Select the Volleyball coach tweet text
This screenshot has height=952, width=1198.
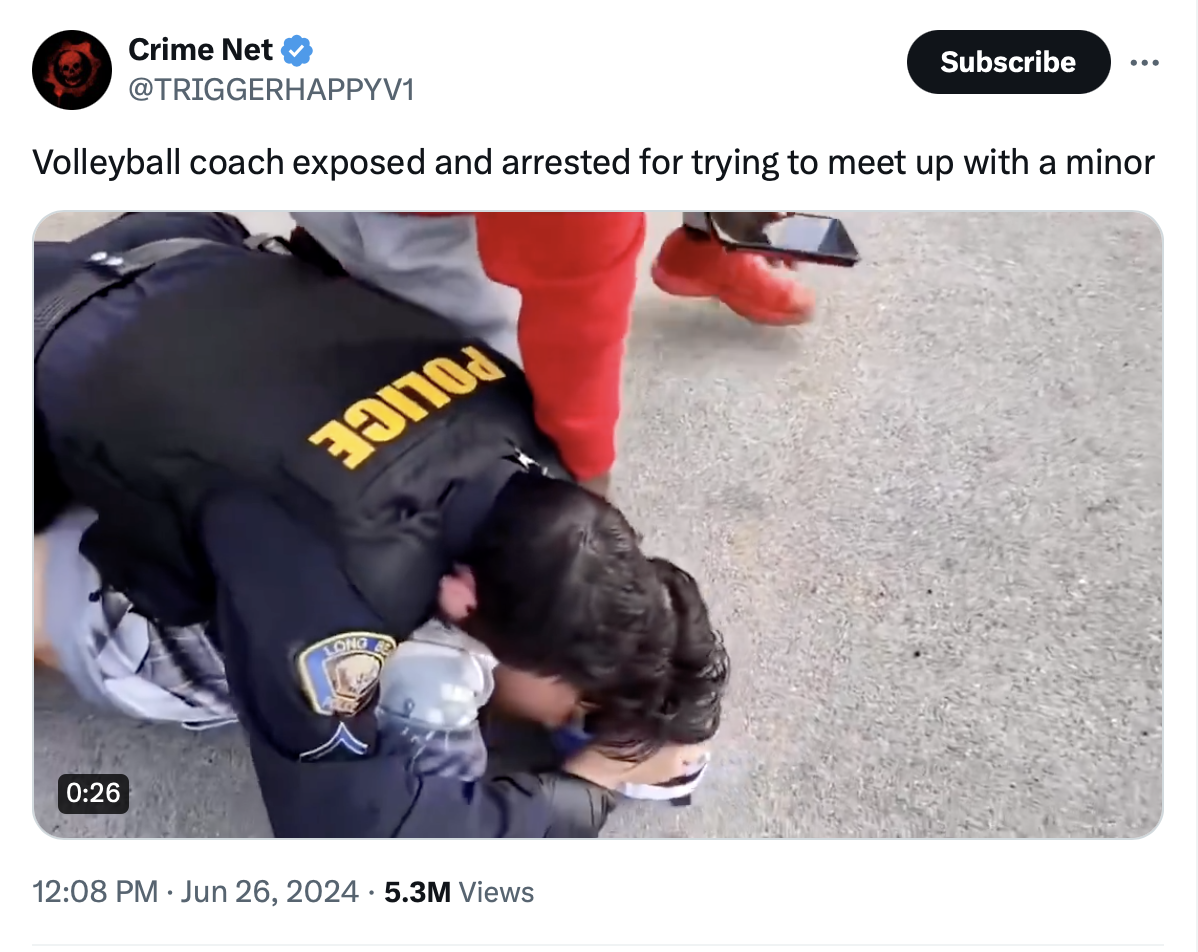pos(593,162)
